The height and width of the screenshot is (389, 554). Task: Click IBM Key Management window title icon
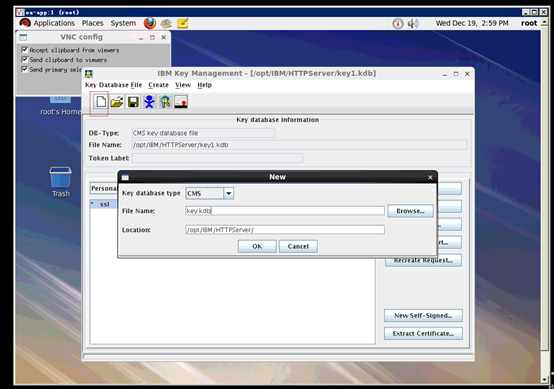click(x=89, y=73)
